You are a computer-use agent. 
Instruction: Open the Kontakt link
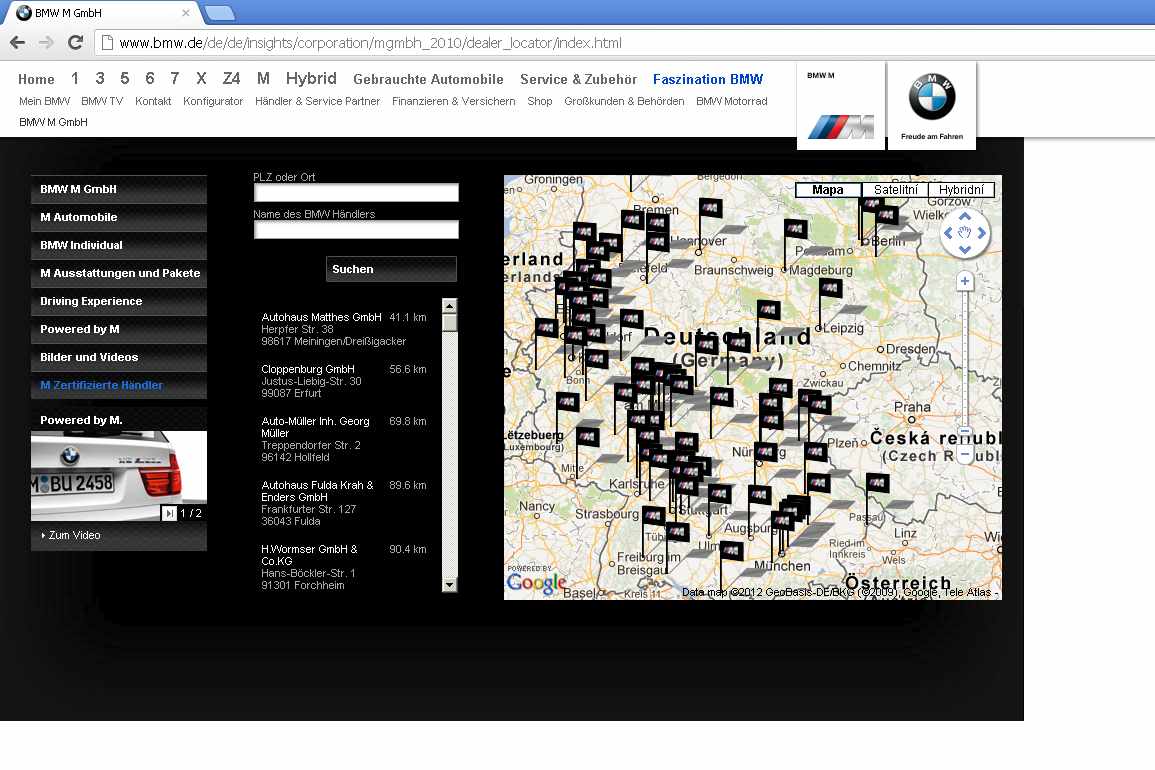click(152, 101)
